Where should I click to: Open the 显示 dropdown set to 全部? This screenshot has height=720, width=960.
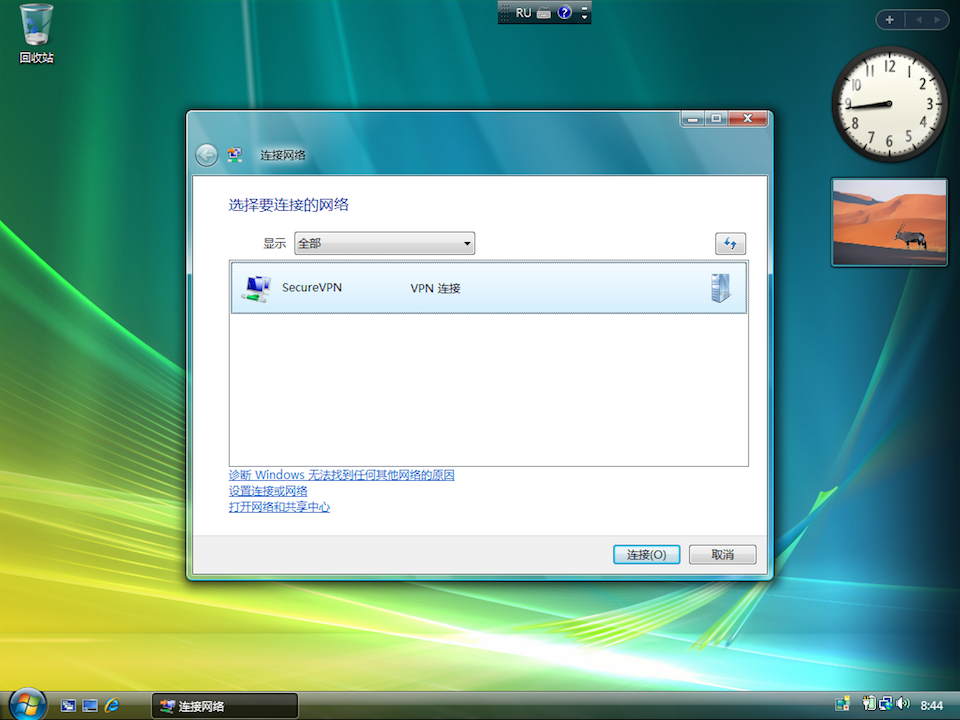384,243
